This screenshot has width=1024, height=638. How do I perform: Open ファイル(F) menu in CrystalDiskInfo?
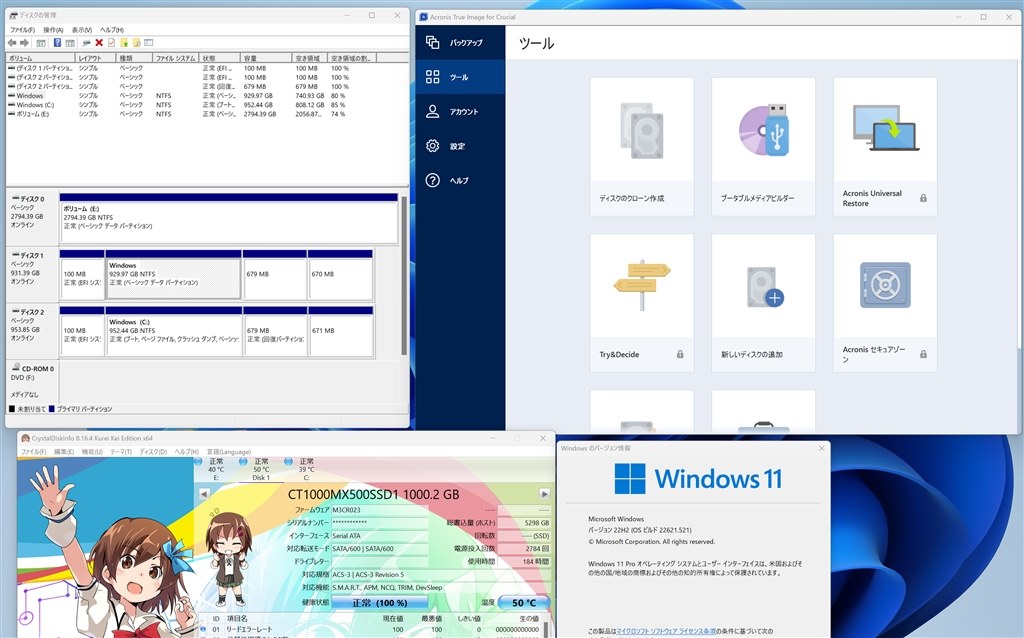(x=33, y=452)
